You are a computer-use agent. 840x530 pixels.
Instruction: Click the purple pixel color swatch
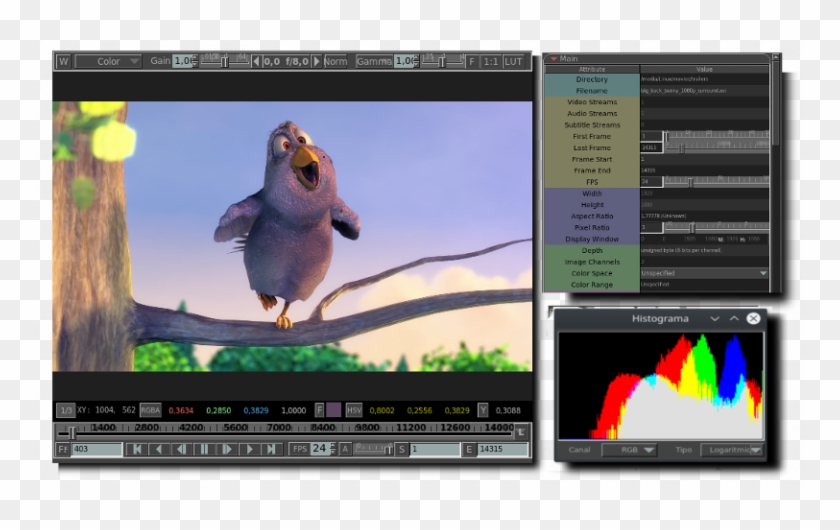coord(334,410)
